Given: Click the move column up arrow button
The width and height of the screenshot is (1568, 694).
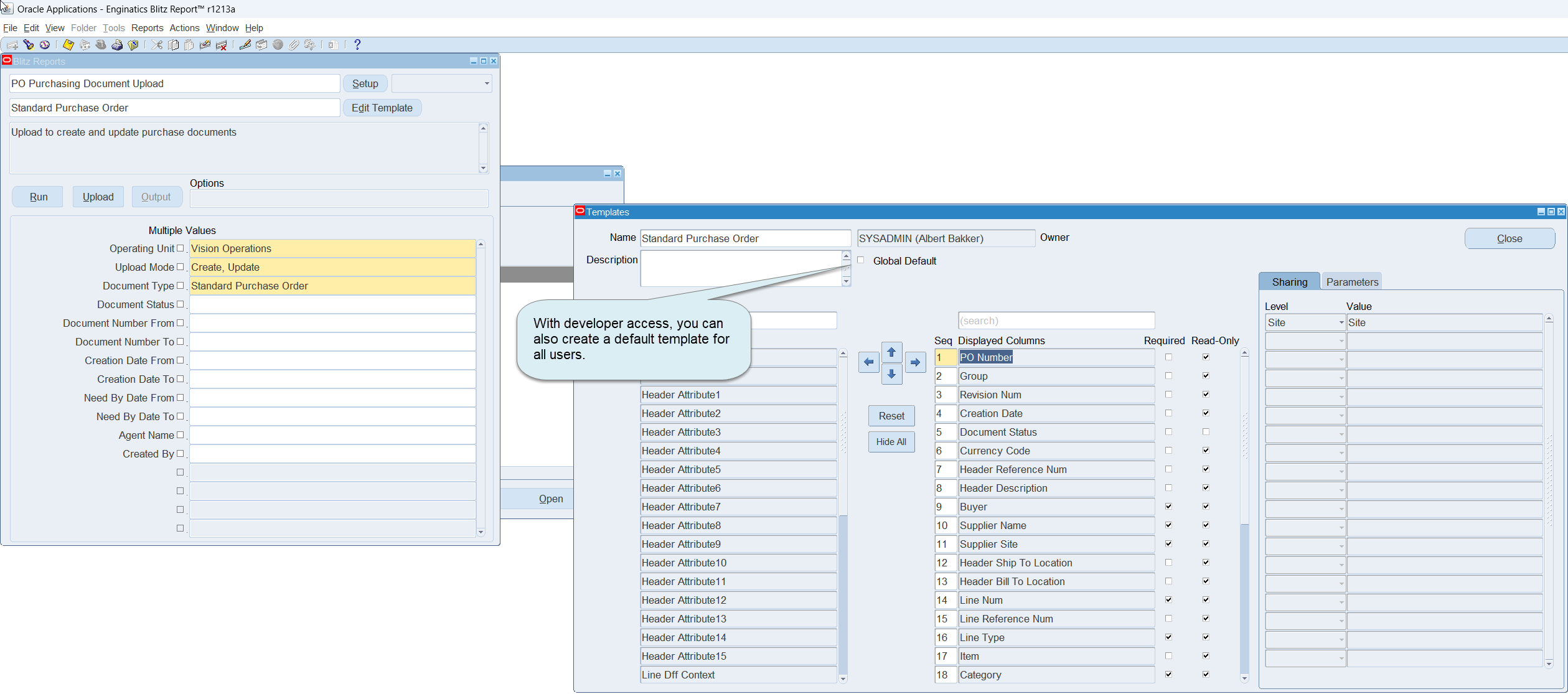Looking at the screenshot, I should pos(891,352).
